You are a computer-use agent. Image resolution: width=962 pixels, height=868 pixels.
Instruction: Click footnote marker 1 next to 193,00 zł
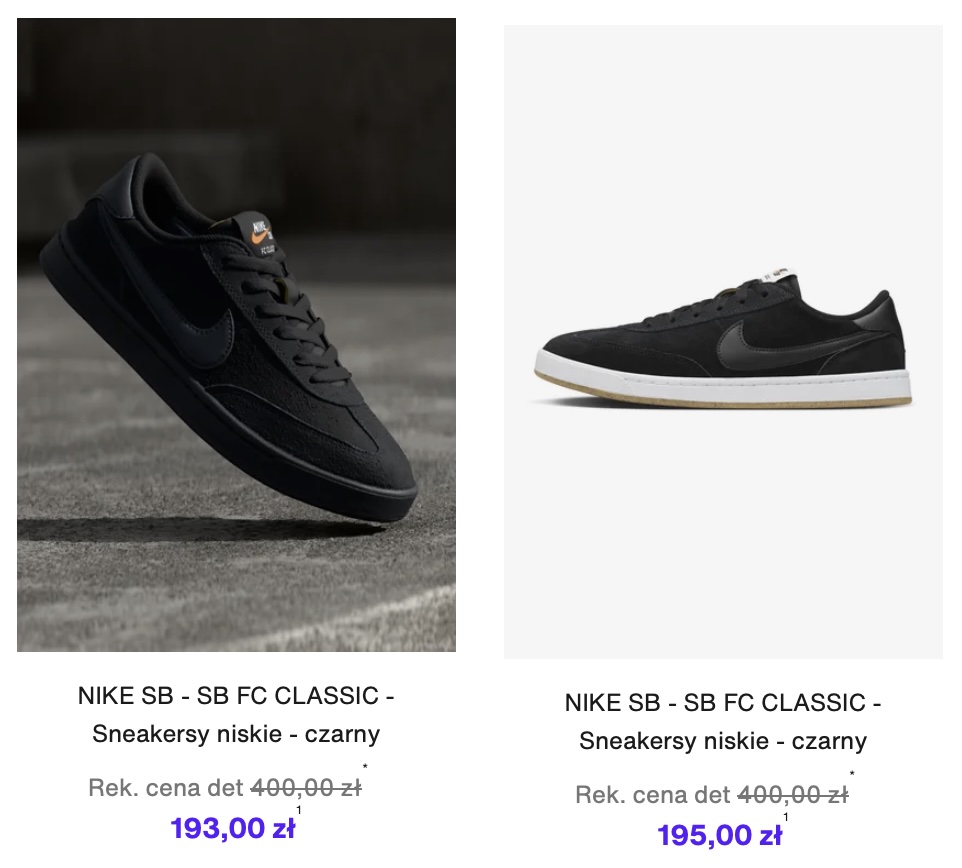298,810
